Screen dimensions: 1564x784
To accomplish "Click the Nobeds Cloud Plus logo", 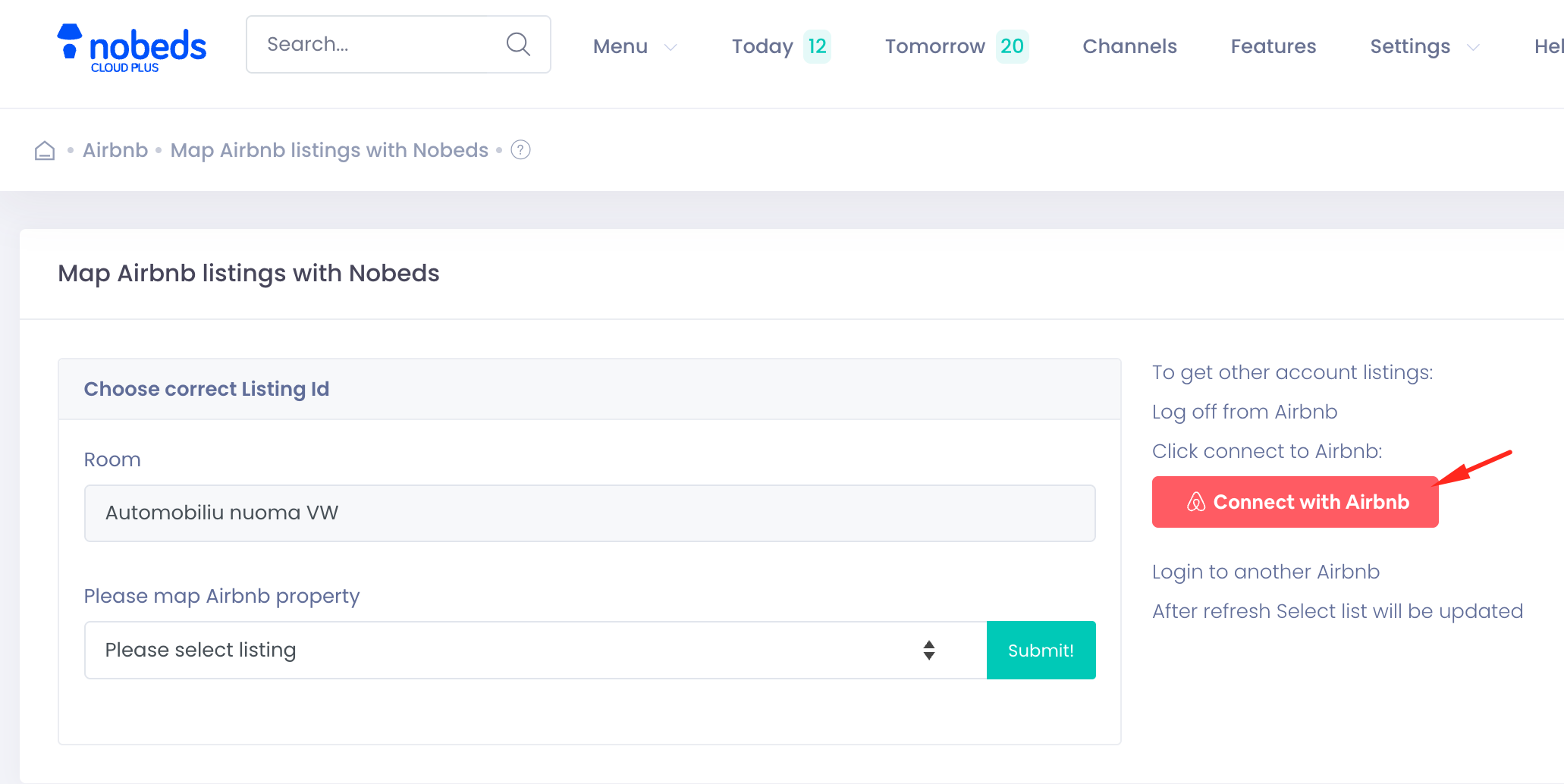I will (x=132, y=47).
